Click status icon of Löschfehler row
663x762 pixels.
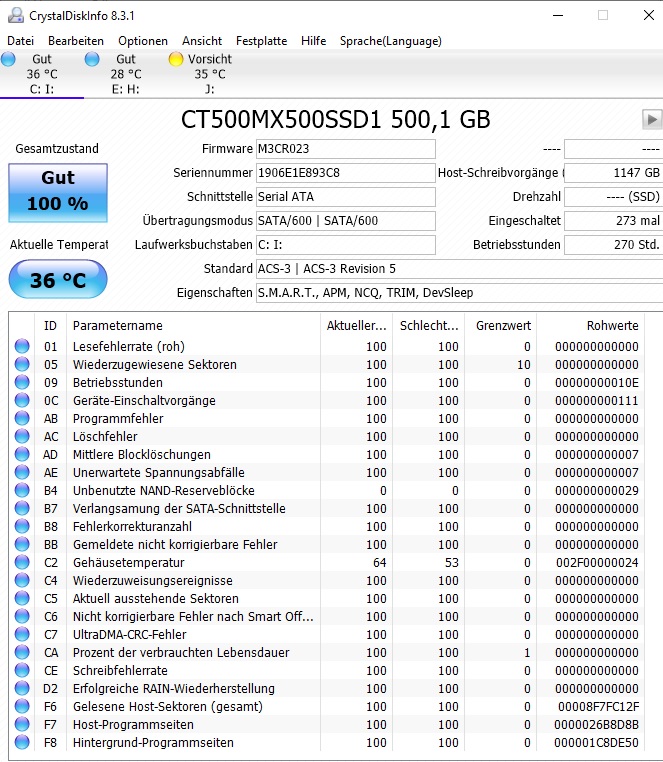pos(22,436)
